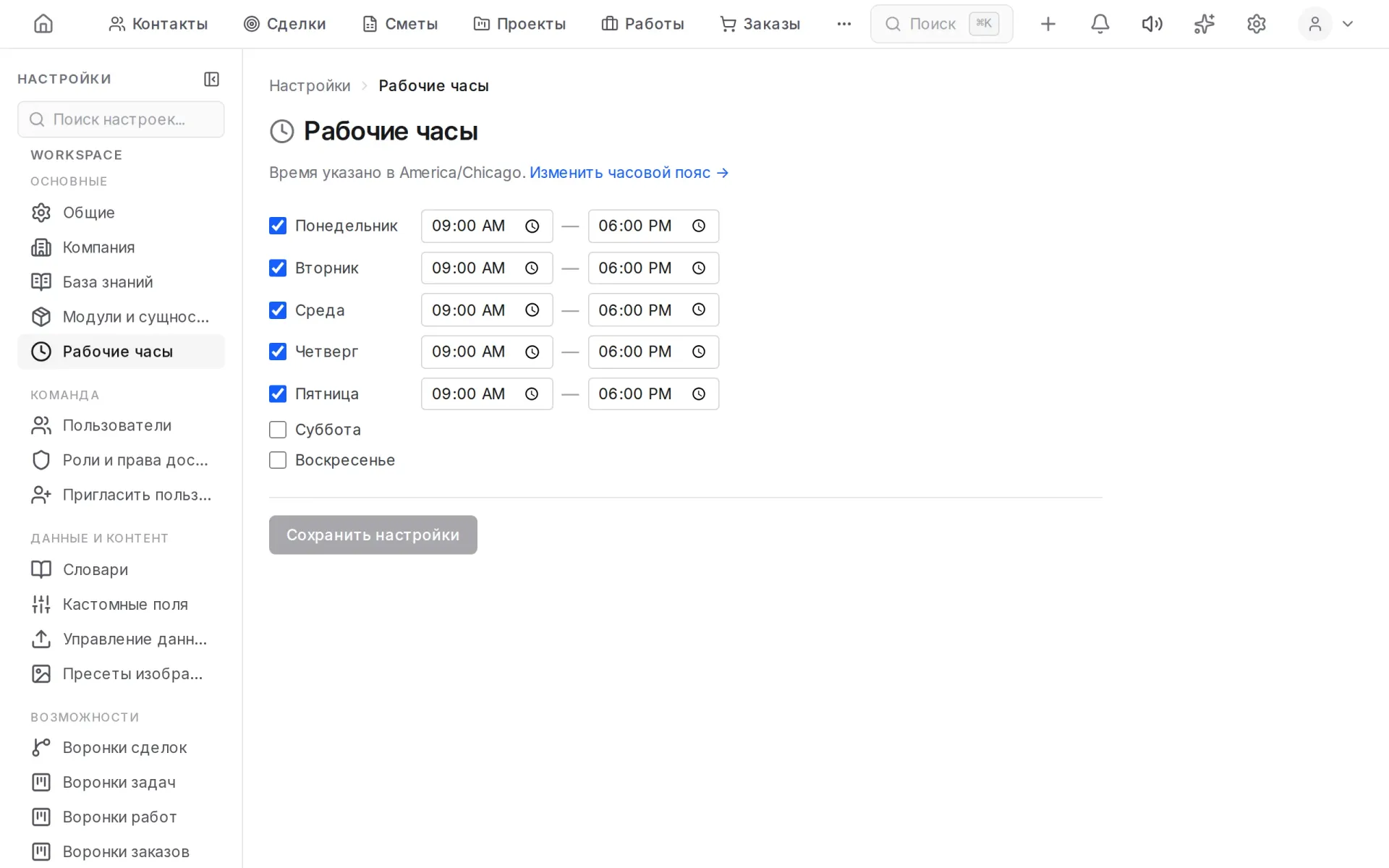The height and width of the screenshot is (868, 1389).
Task: Open the Контакты menu item
Action: (x=158, y=24)
